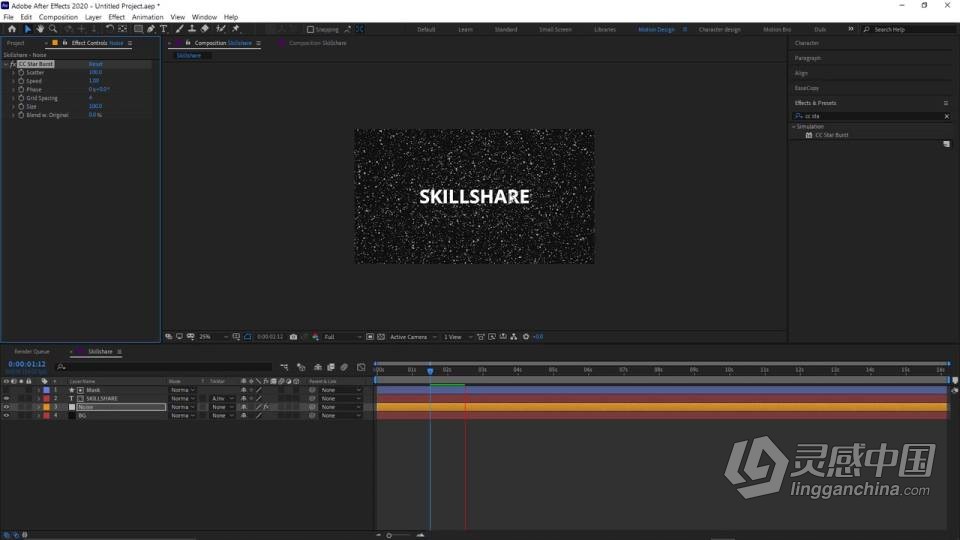
Task: Open the Effect menu
Action: 116,17
